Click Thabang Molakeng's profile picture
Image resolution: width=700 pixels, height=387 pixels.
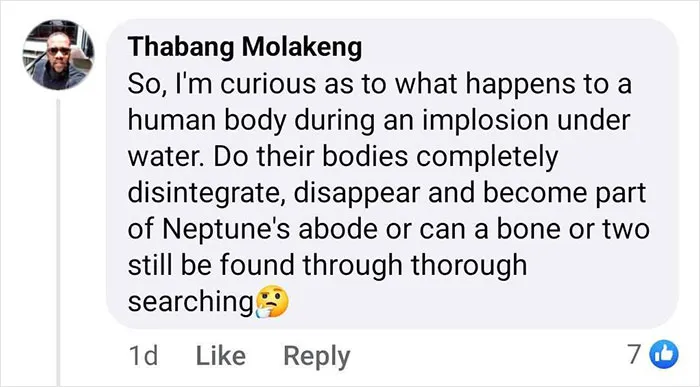(x=58, y=55)
